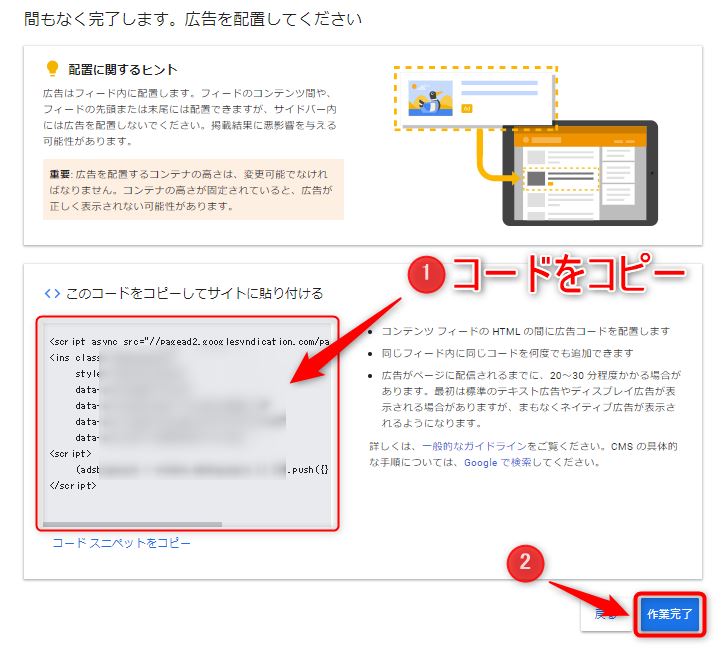Click bullet text 同じフィード内に同じコードを何度でも追加できます

(x=507, y=353)
